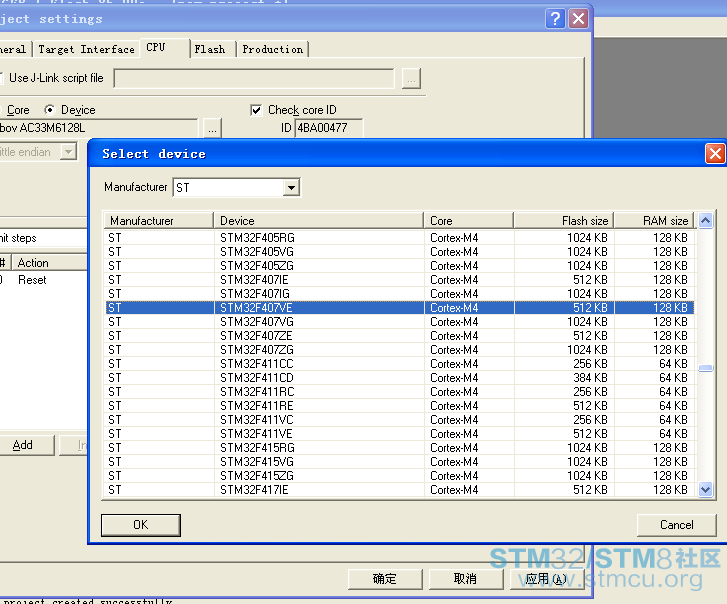Screen dimensions: 727x604
Task: Select the STM32F407VG device row
Action: 400,322
